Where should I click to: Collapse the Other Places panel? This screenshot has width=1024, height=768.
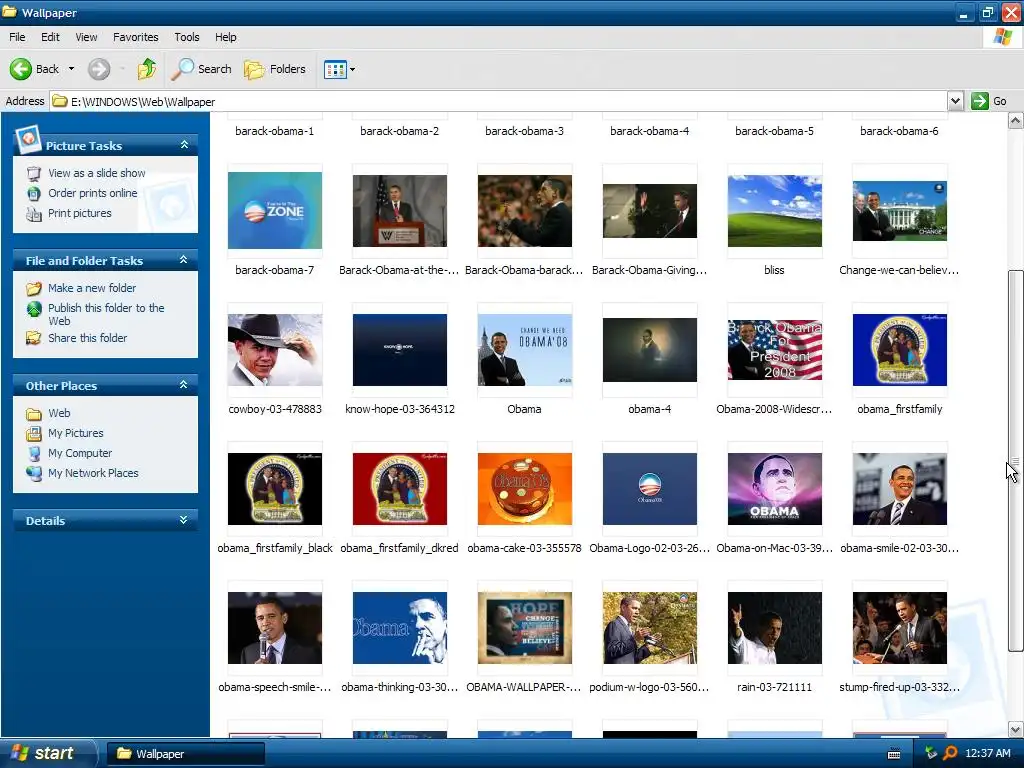(x=184, y=385)
